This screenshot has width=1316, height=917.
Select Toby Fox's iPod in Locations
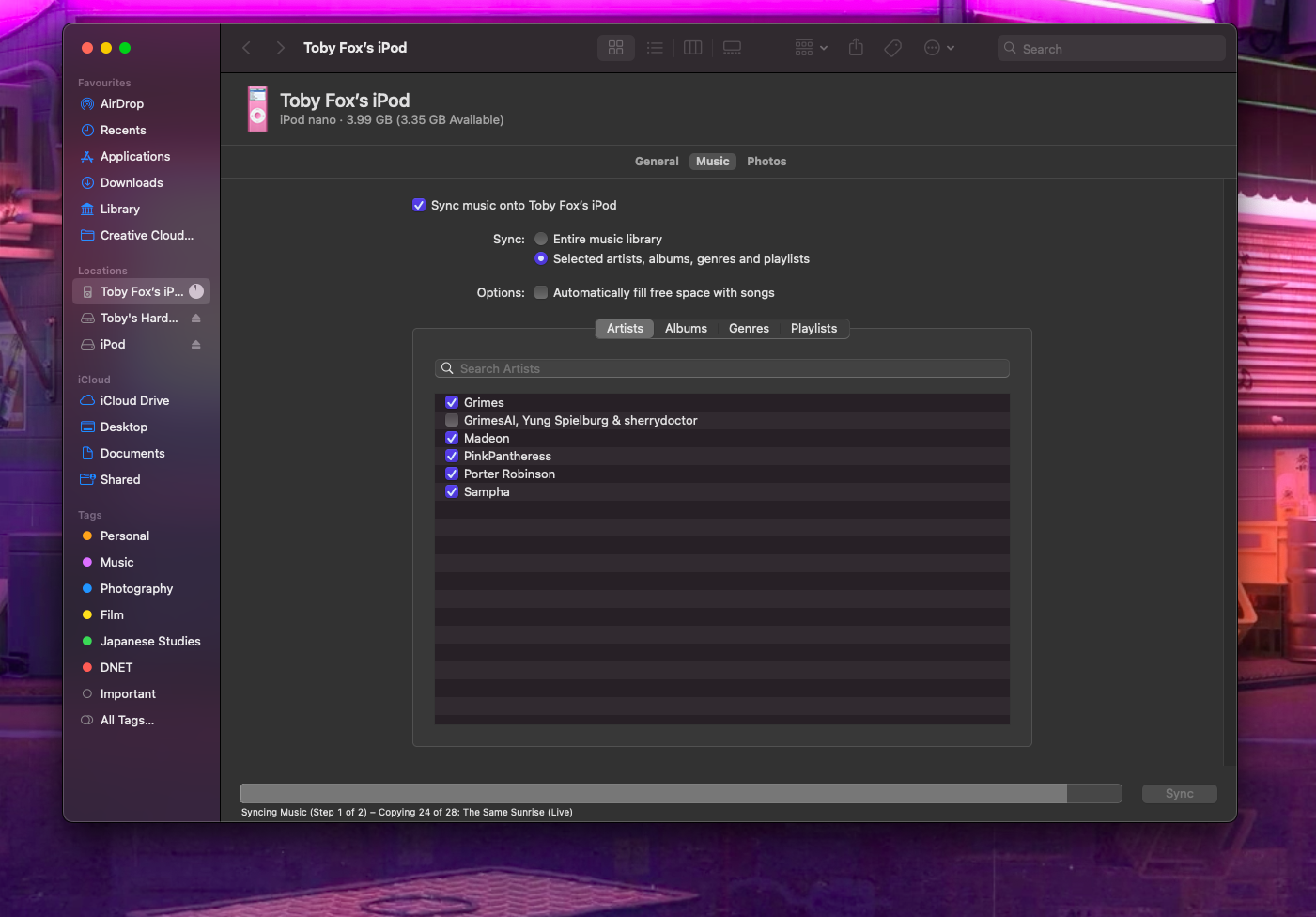pyautogui.click(x=141, y=291)
